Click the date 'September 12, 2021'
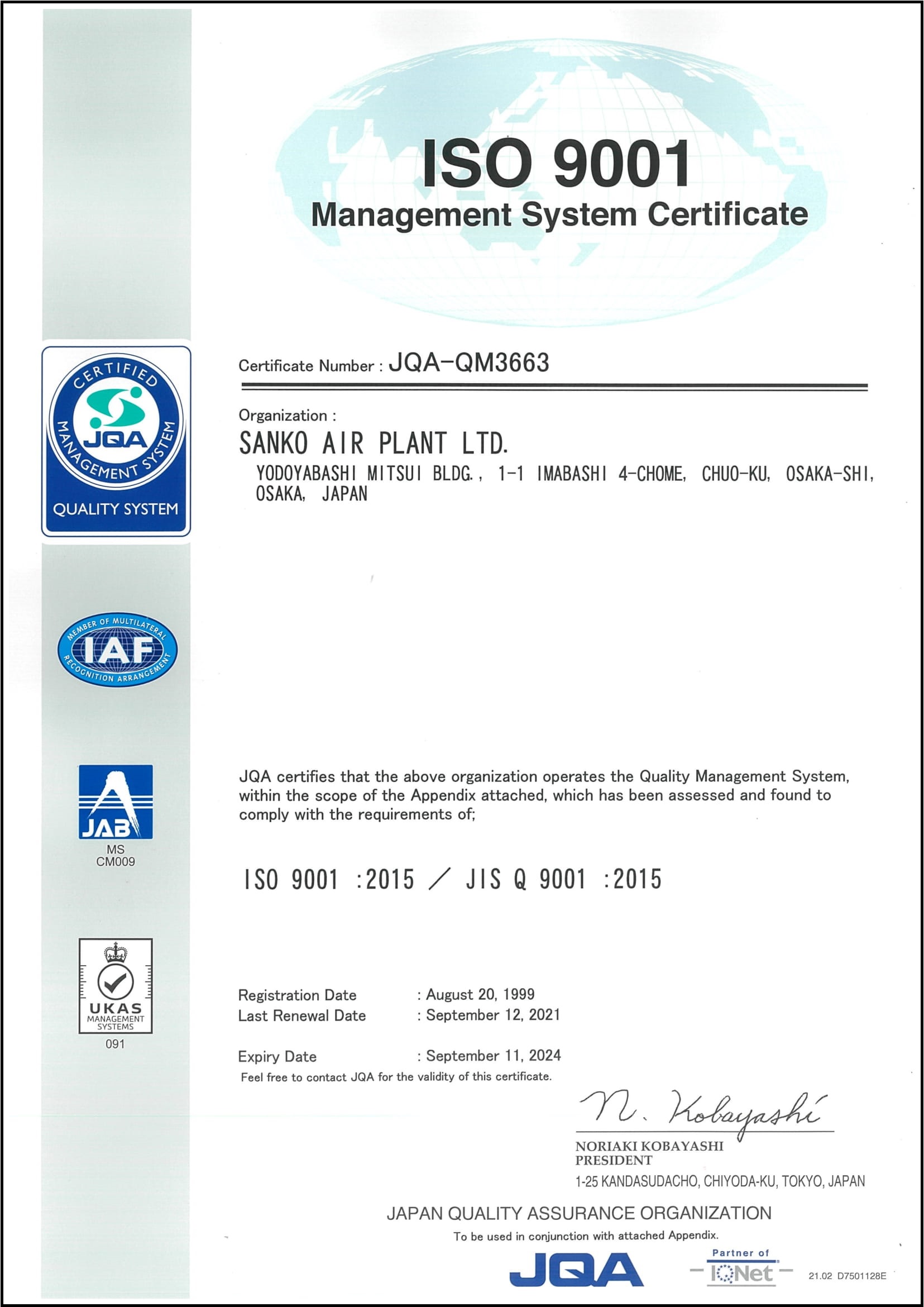Image resolution: width=924 pixels, height=1307 pixels. tap(494, 1015)
